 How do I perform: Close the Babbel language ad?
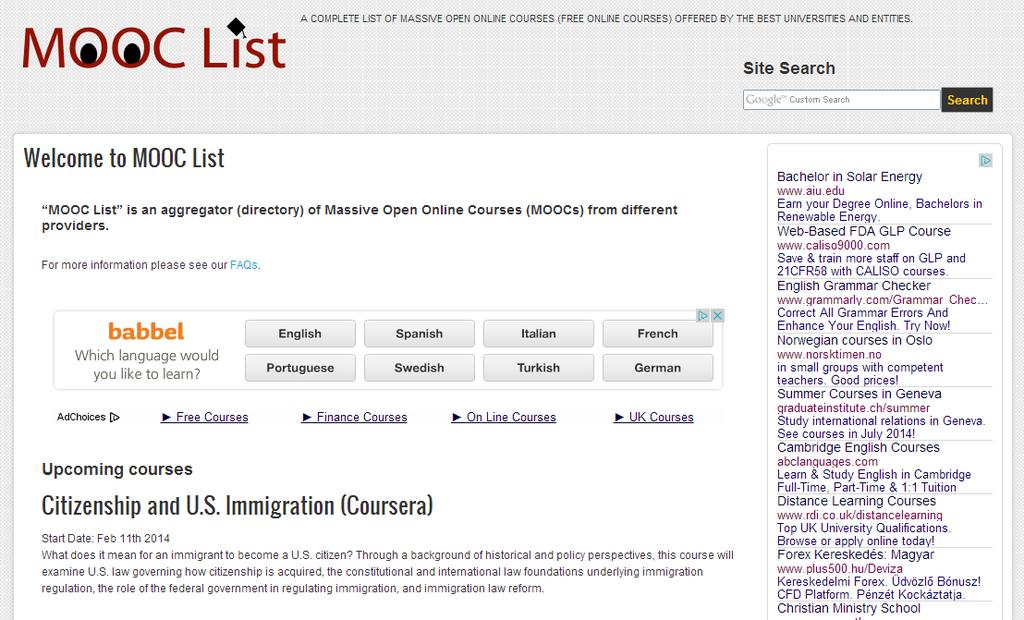click(x=717, y=316)
